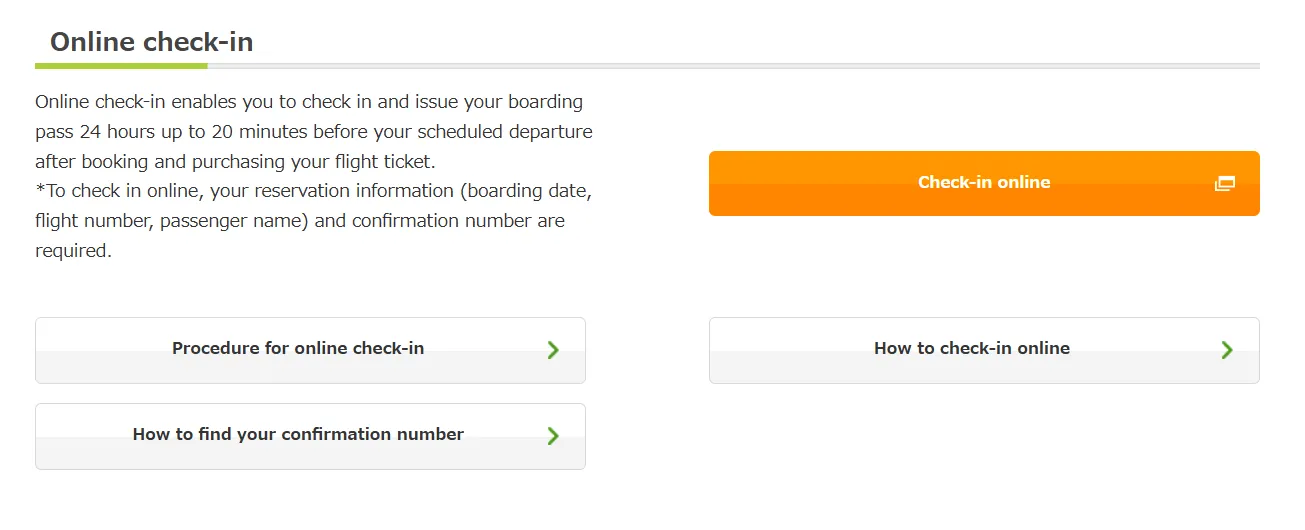Click the green arrow beside How to check-in online
Screen dimensions: 1305x530
pos(1227,350)
